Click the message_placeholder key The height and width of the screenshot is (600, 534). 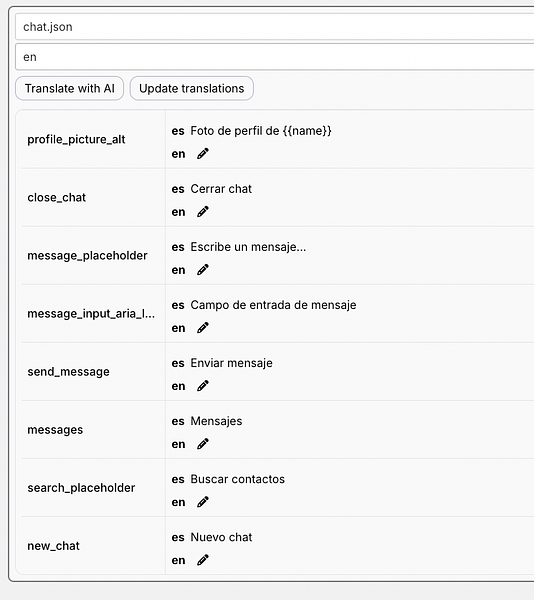87,256
